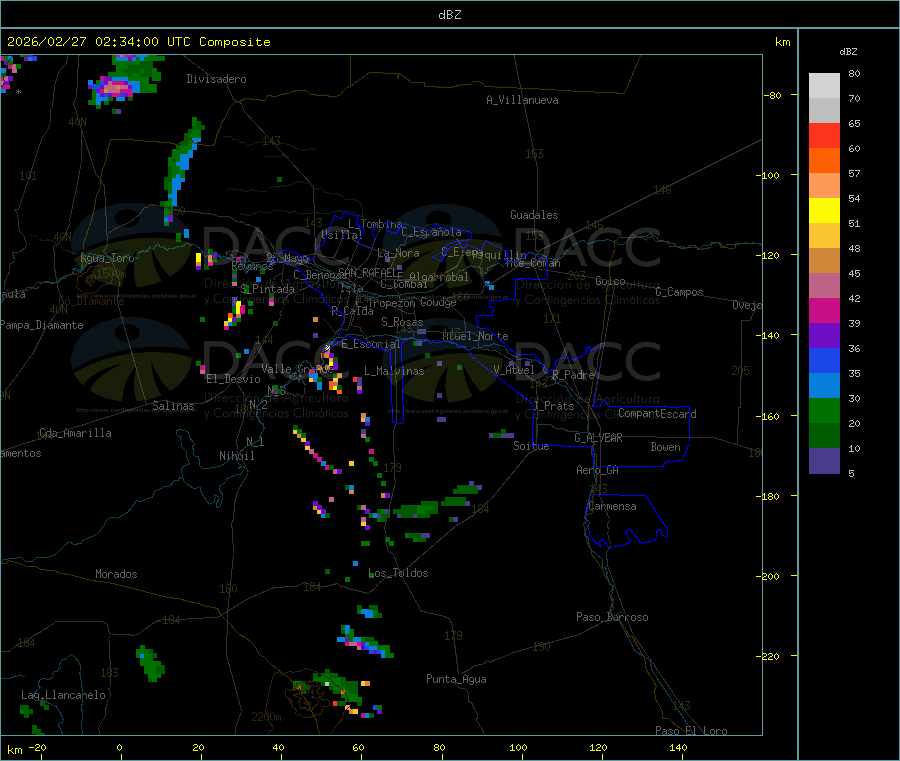The width and height of the screenshot is (900, 761).
Task: Click the 'L_Malvinas' location label
Action: [x=394, y=371]
